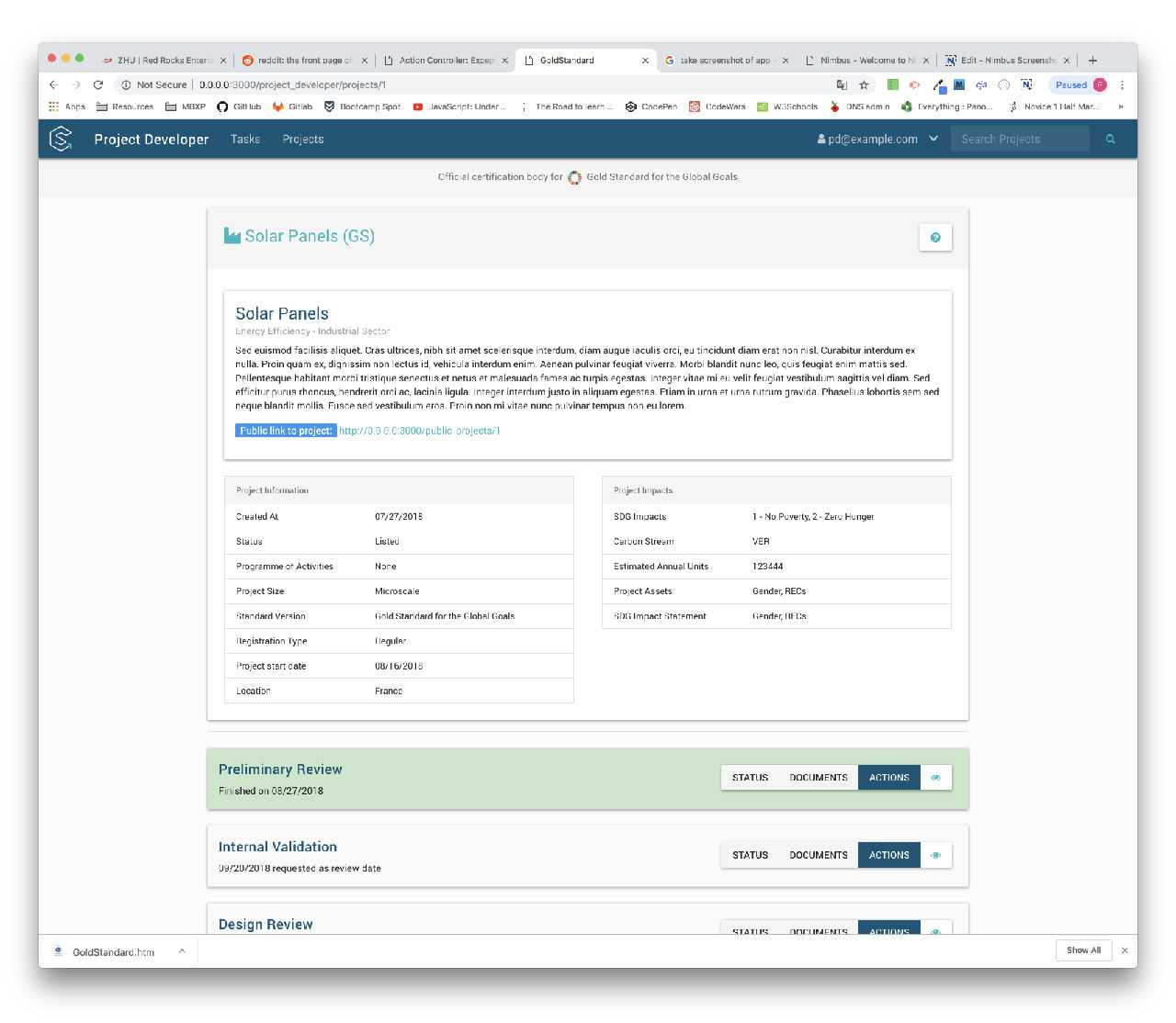The image size is (1176, 1023).
Task: Reload the page with the refresh icon
Action: (x=98, y=84)
